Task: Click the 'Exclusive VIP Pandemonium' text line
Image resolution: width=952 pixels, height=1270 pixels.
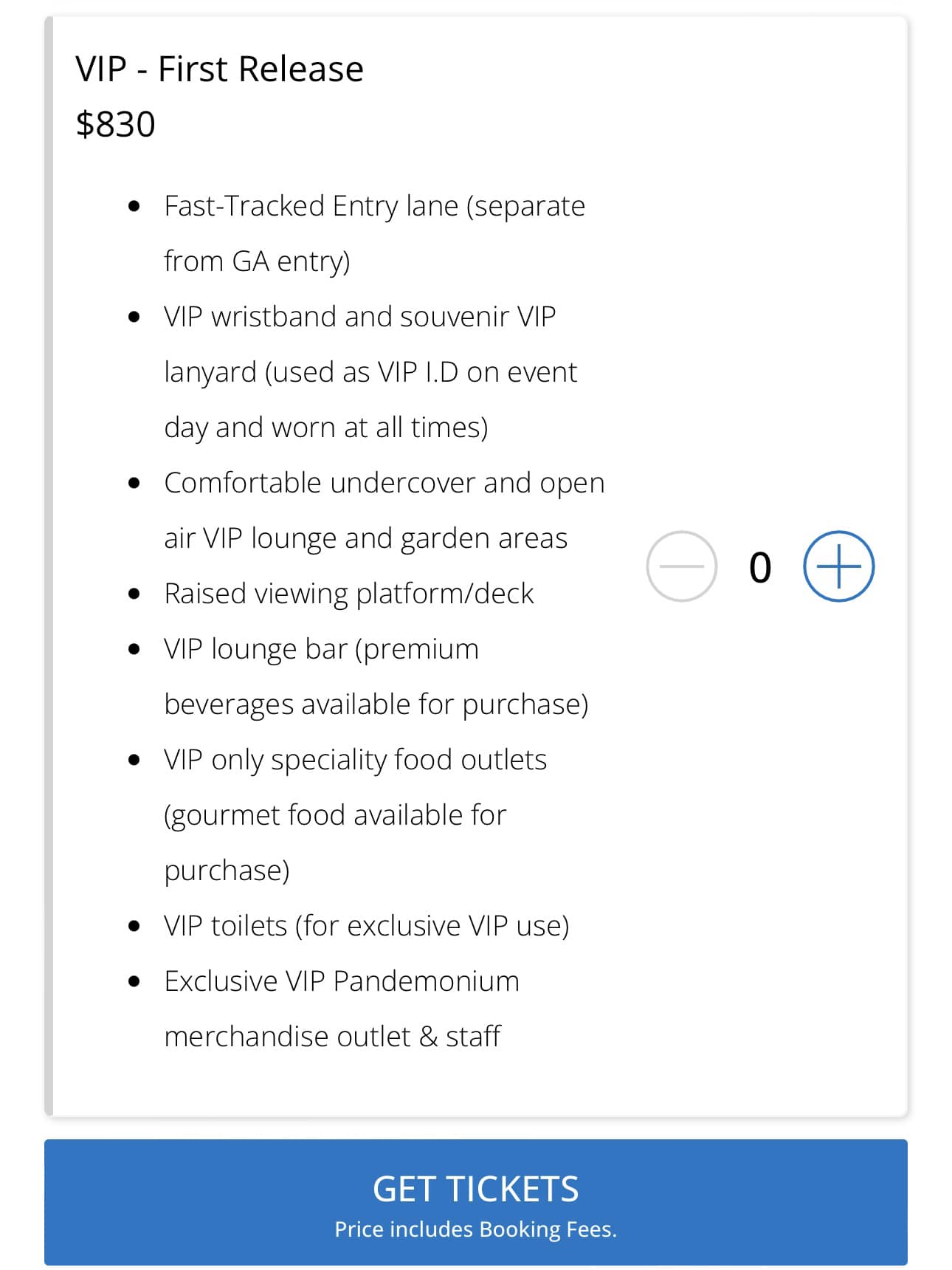Action: pyautogui.click(x=342, y=981)
